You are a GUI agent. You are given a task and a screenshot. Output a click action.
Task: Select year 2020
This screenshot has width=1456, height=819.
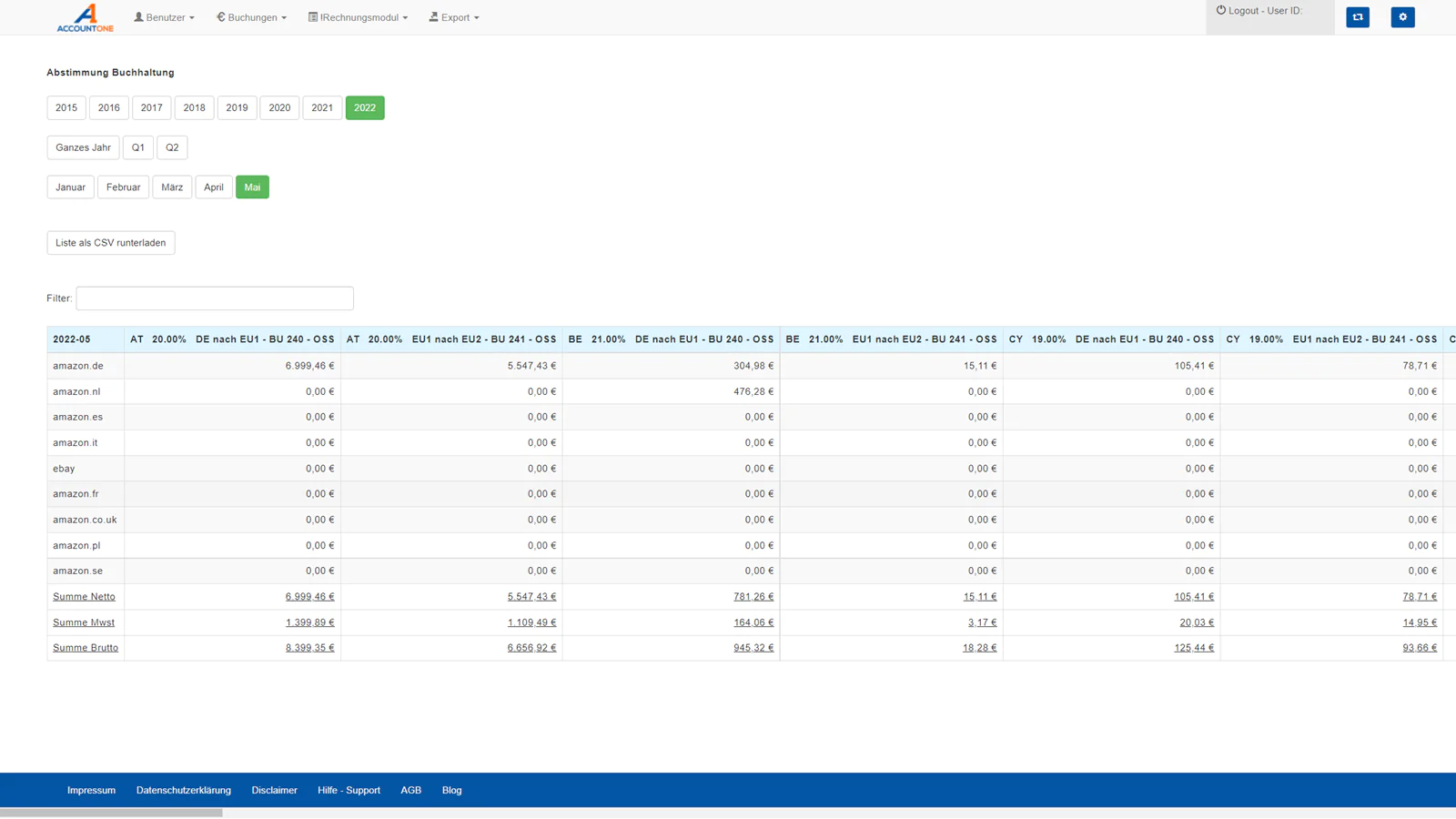click(x=279, y=107)
